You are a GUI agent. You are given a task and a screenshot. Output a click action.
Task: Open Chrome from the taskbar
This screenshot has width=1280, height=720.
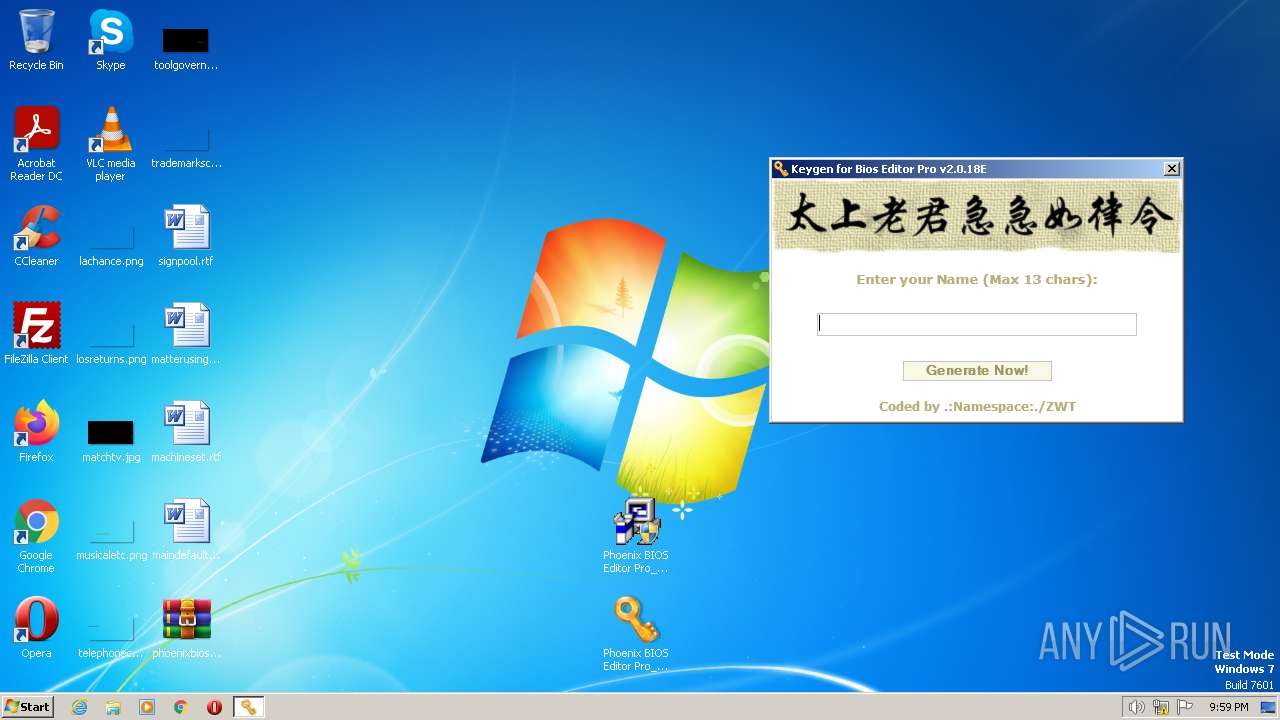pyautogui.click(x=181, y=707)
